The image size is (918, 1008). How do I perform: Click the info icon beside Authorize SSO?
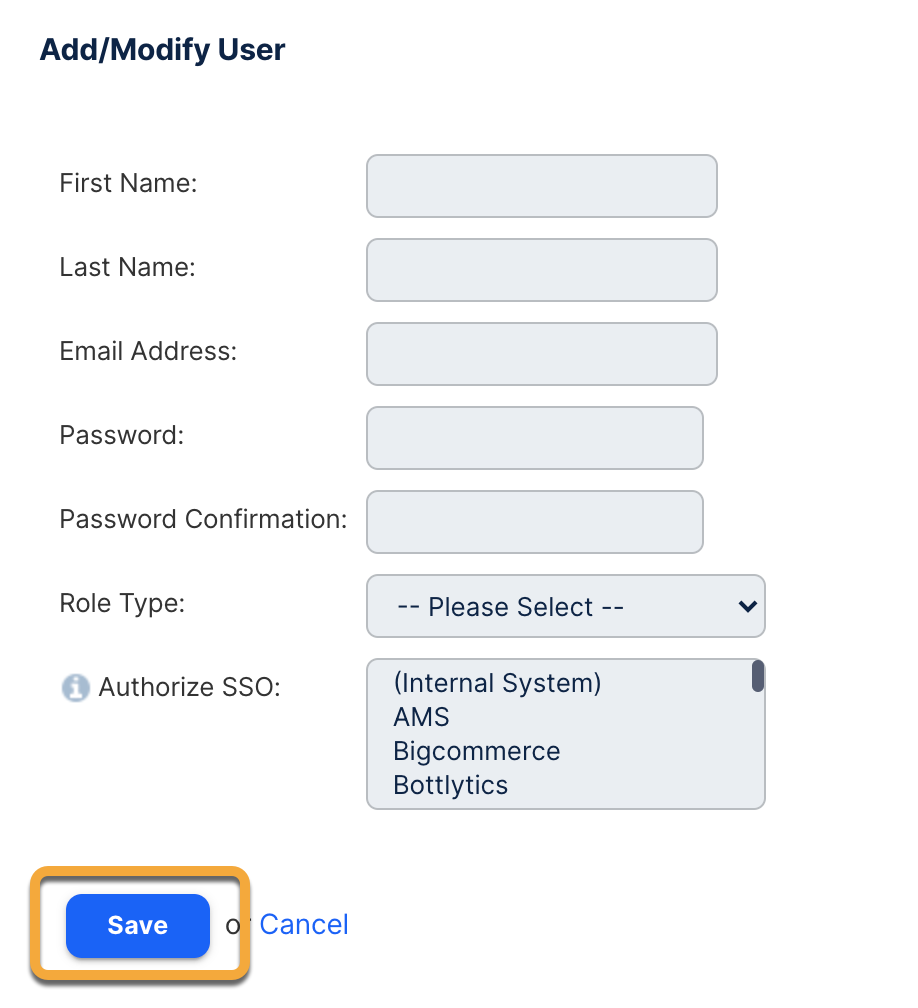coord(75,688)
